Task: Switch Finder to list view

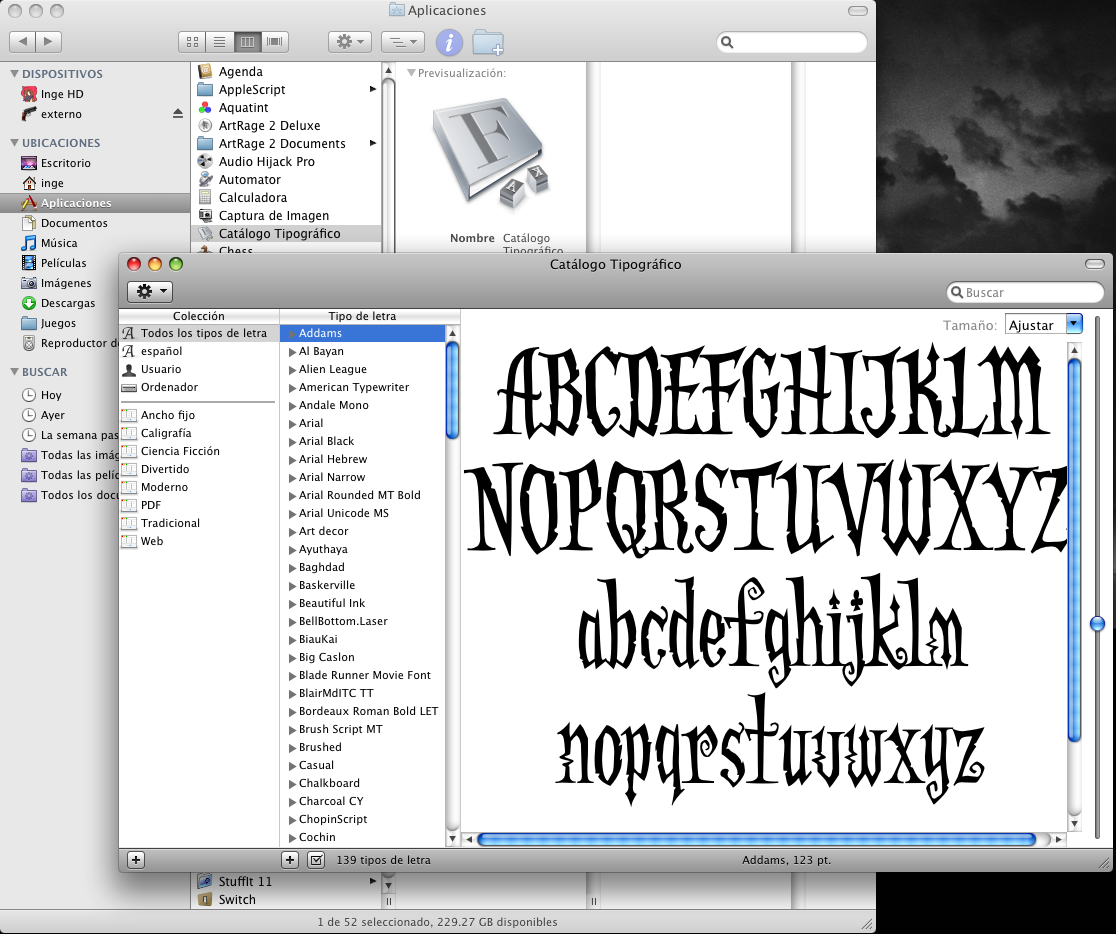Action: tap(219, 41)
